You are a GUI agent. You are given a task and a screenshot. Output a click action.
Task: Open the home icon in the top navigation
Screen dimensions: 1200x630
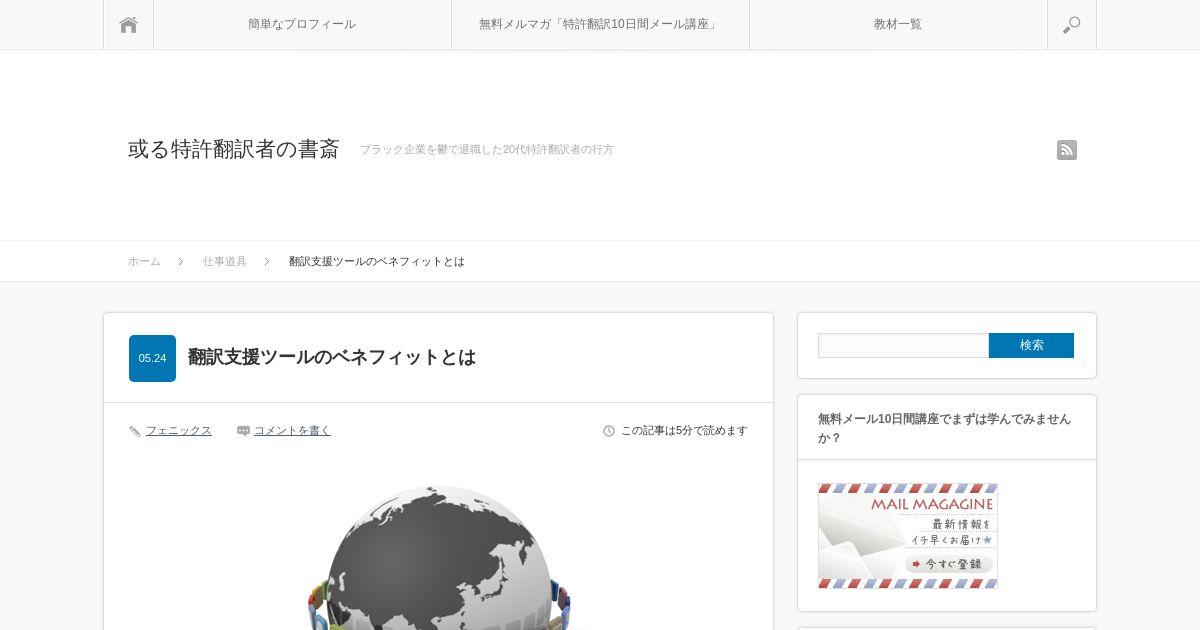coord(128,25)
